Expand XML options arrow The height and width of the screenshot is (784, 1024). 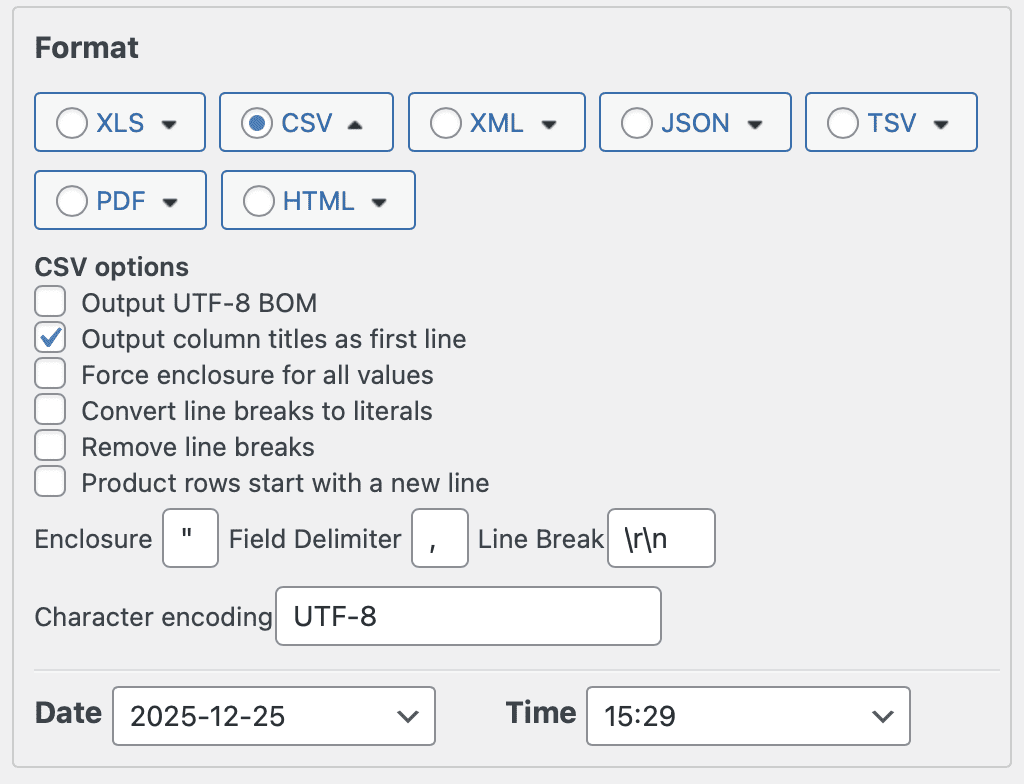[x=548, y=124]
